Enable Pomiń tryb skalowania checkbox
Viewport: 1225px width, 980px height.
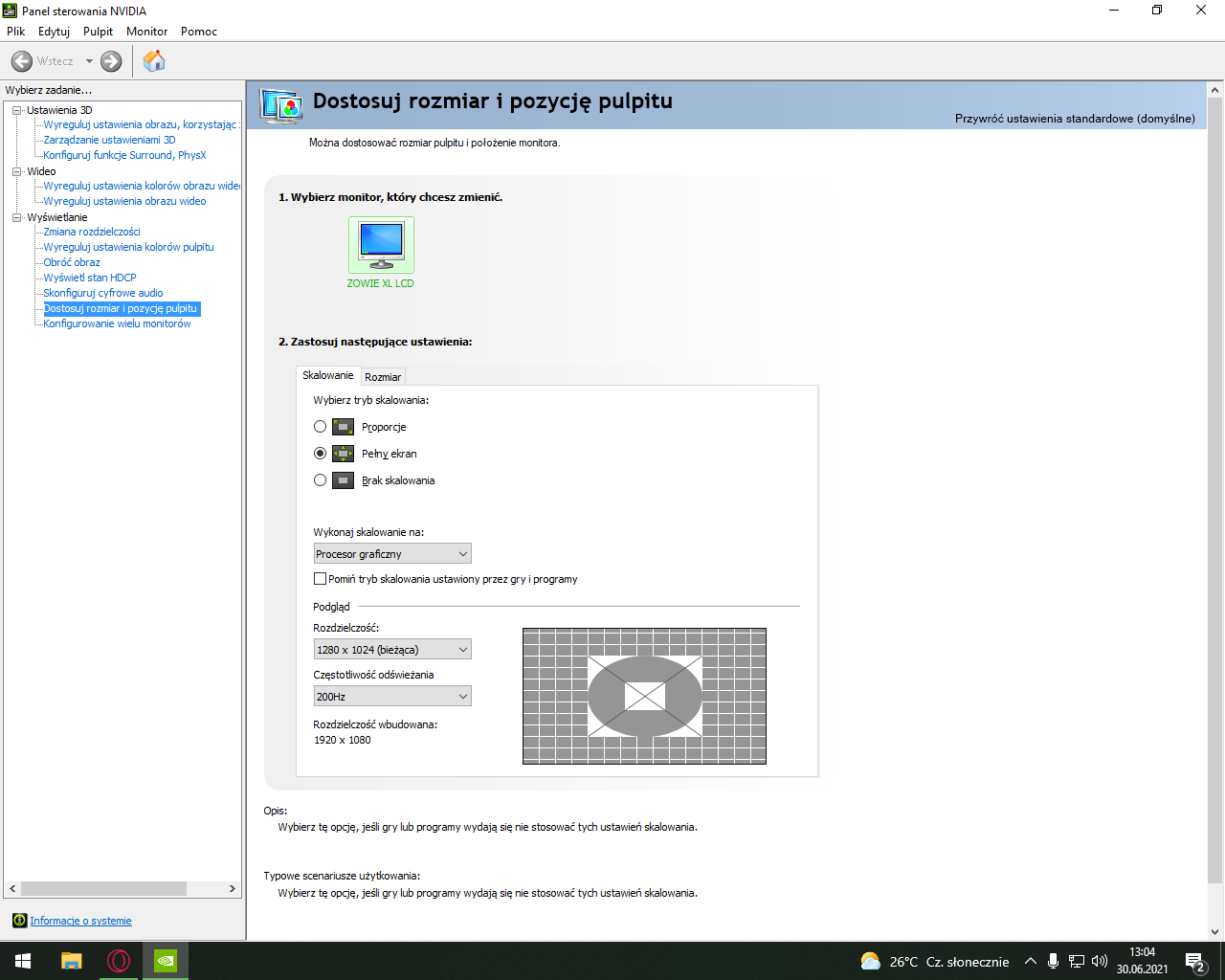pos(321,579)
